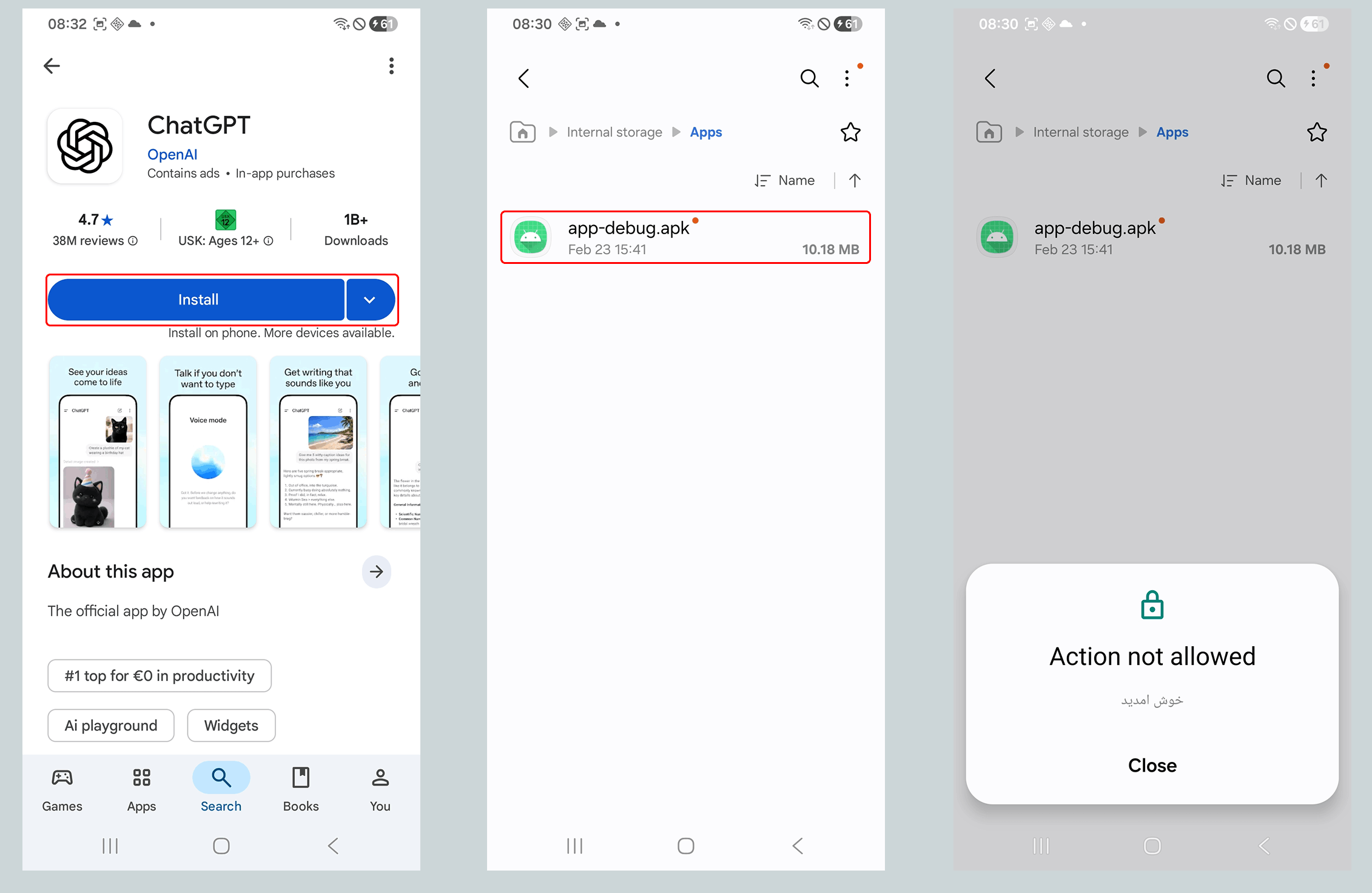Toggle ascending sort arrow in middle file manager
The image size is (1372, 893).
[855, 180]
